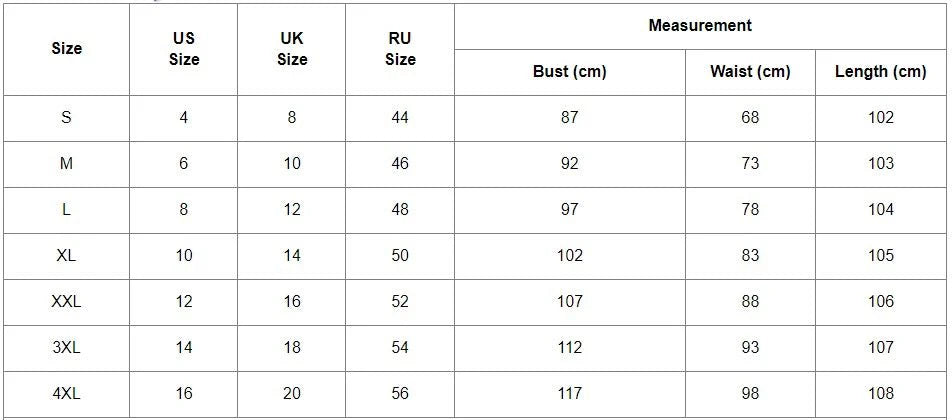Click the Measurement header
The width and height of the screenshot is (952, 420).
tap(700, 26)
